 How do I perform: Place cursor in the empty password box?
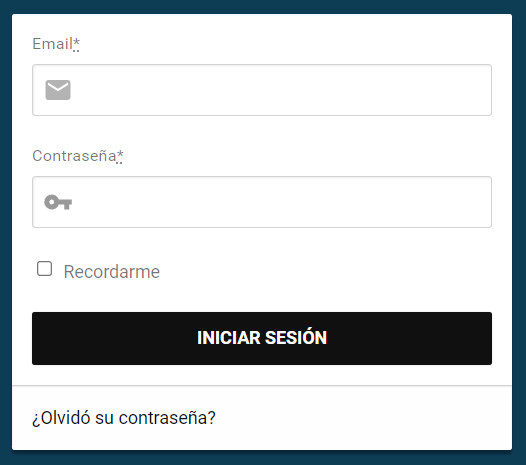click(262, 202)
